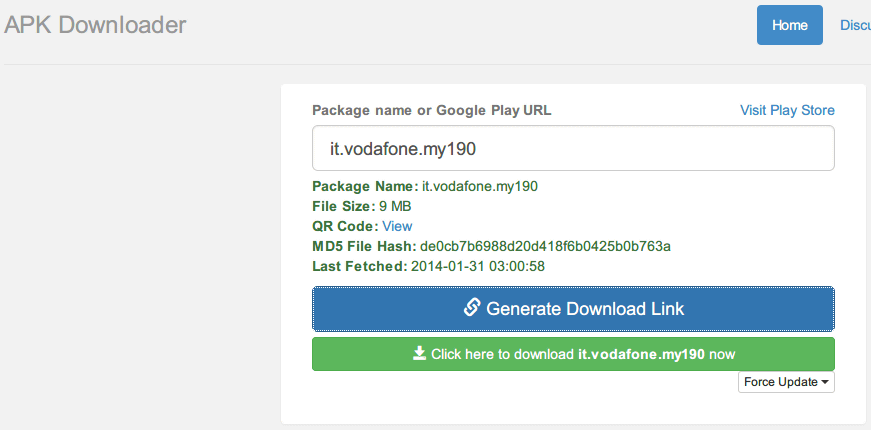
Task: Click the Package name or Google Play URL label
Action: tap(432, 110)
